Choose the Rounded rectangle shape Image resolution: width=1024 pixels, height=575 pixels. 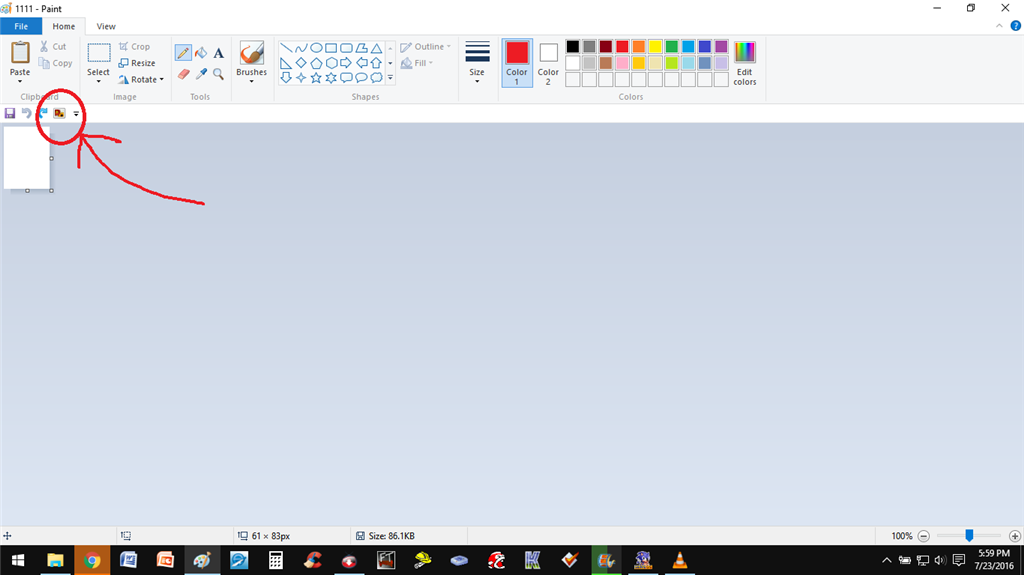click(x=346, y=48)
